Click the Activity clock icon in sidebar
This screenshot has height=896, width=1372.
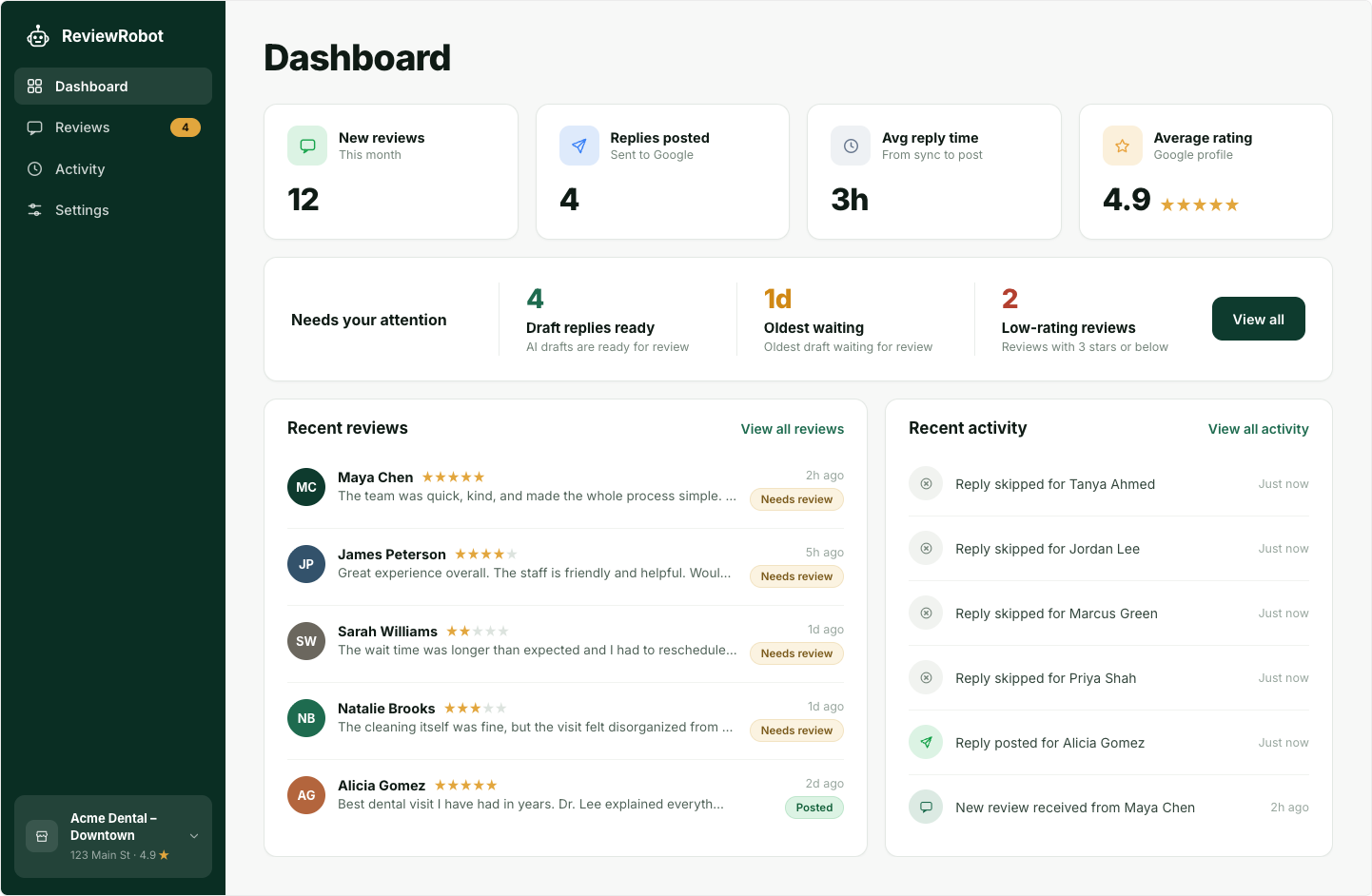(x=35, y=169)
